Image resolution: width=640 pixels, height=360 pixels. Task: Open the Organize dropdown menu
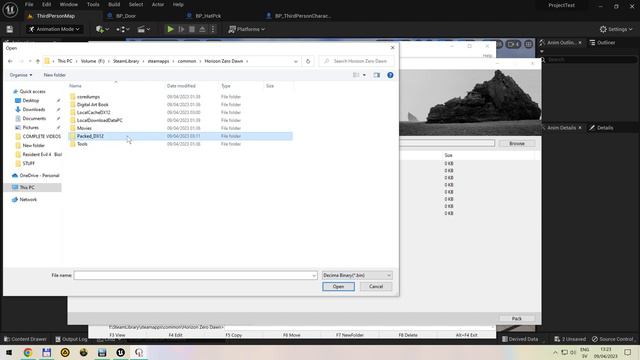[x=21, y=75]
